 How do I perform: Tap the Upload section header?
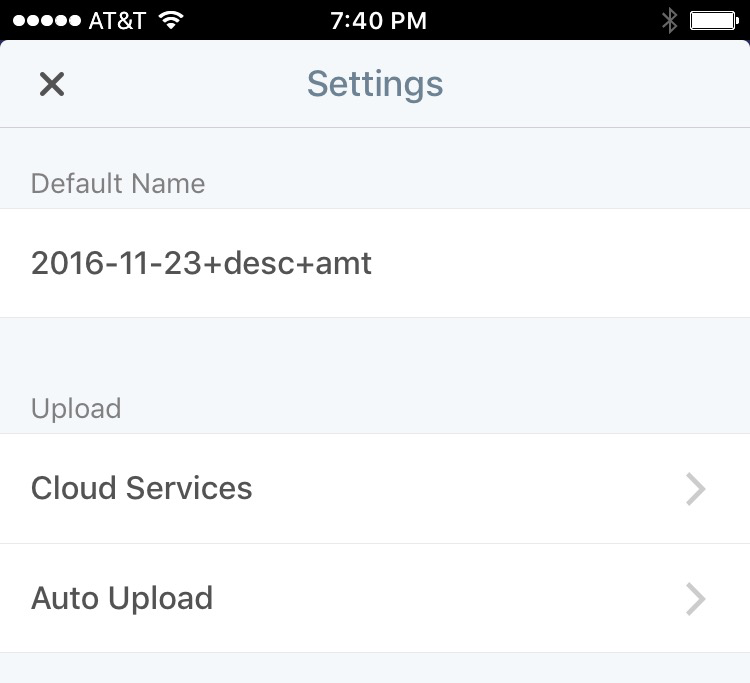pyautogui.click(x=76, y=408)
